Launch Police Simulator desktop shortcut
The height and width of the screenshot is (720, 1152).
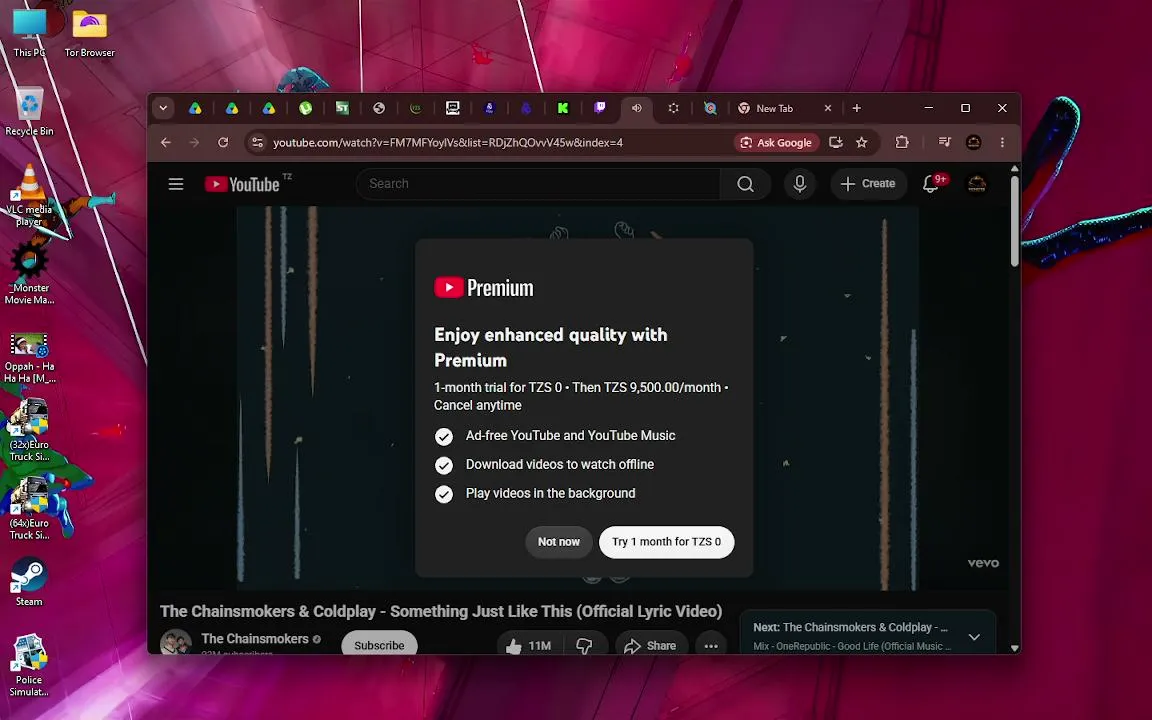click(29, 666)
